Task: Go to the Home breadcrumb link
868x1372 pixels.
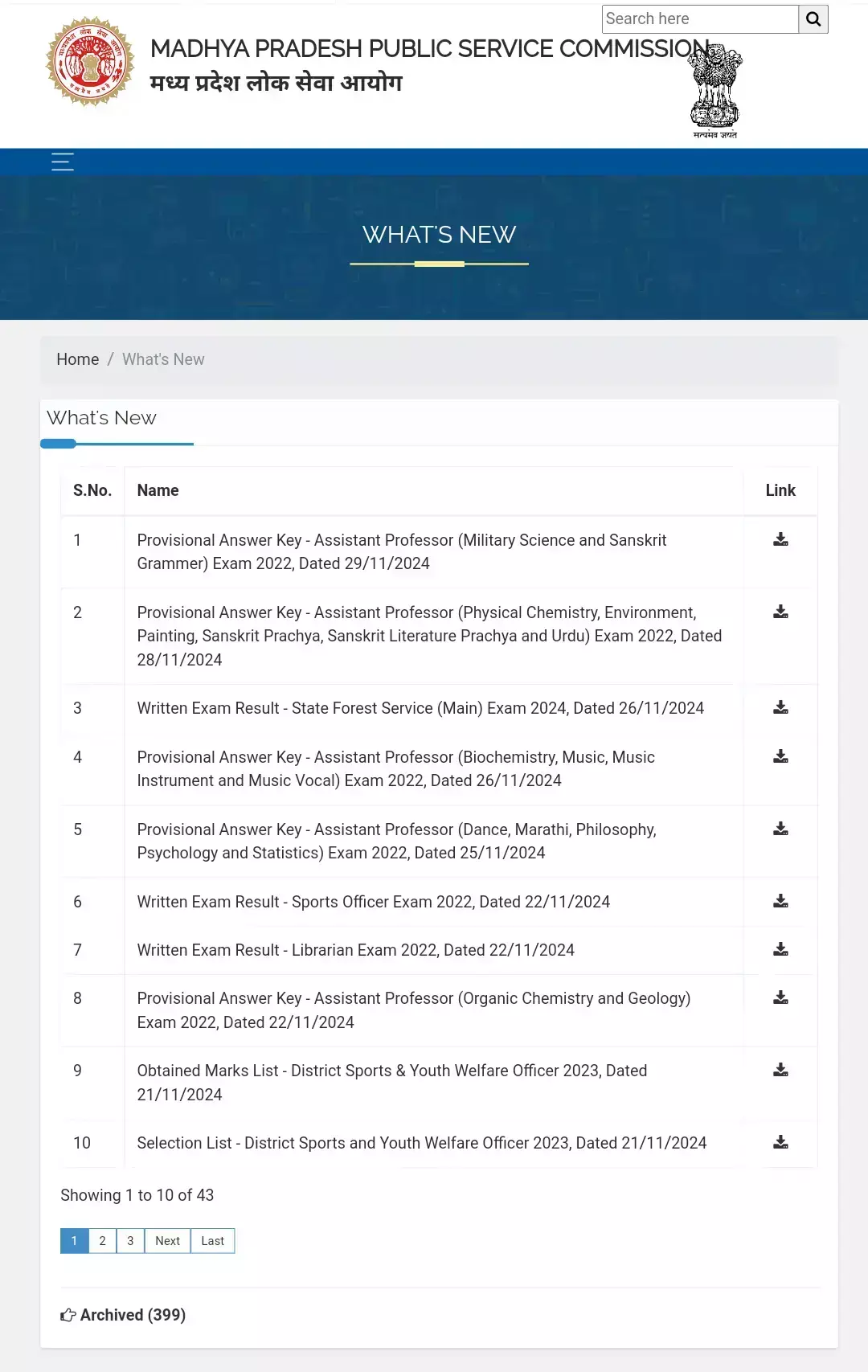Action: click(x=77, y=359)
